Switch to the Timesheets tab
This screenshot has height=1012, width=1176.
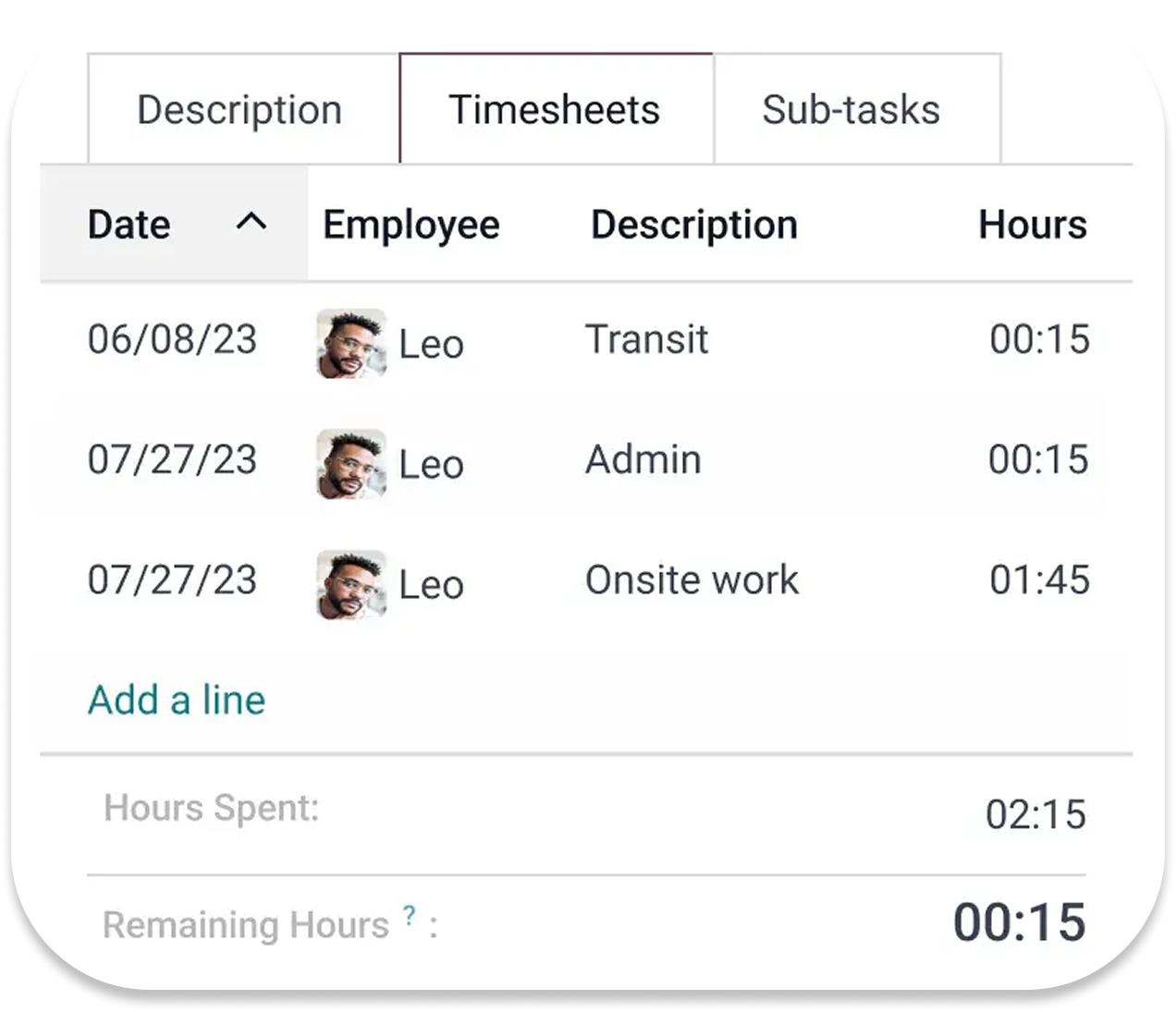(x=555, y=110)
